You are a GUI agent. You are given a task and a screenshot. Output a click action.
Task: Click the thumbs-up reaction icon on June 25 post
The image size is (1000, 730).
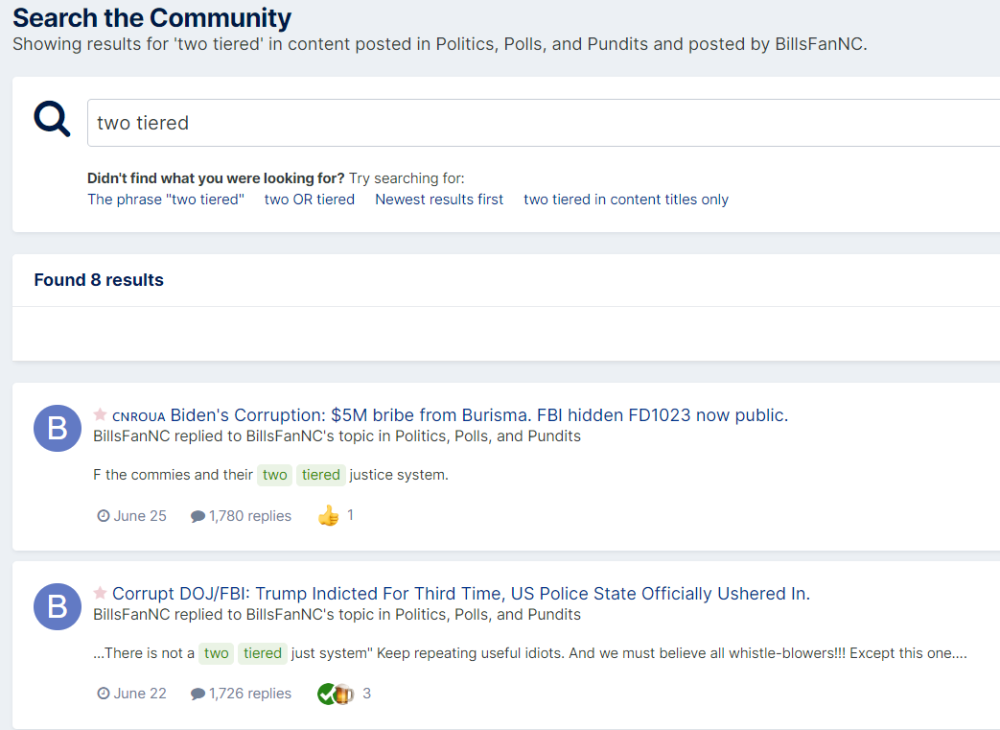(328, 515)
